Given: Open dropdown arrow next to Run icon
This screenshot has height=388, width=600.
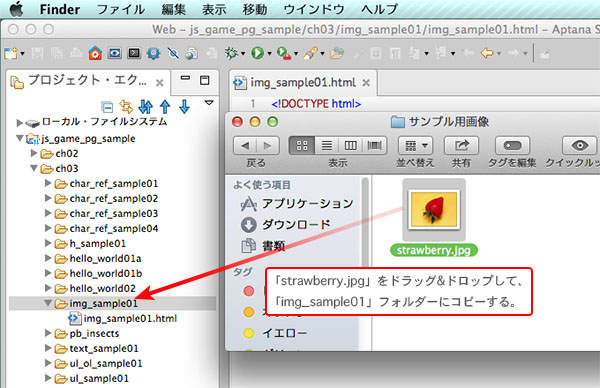Looking at the screenshot, I should point(269,54).
